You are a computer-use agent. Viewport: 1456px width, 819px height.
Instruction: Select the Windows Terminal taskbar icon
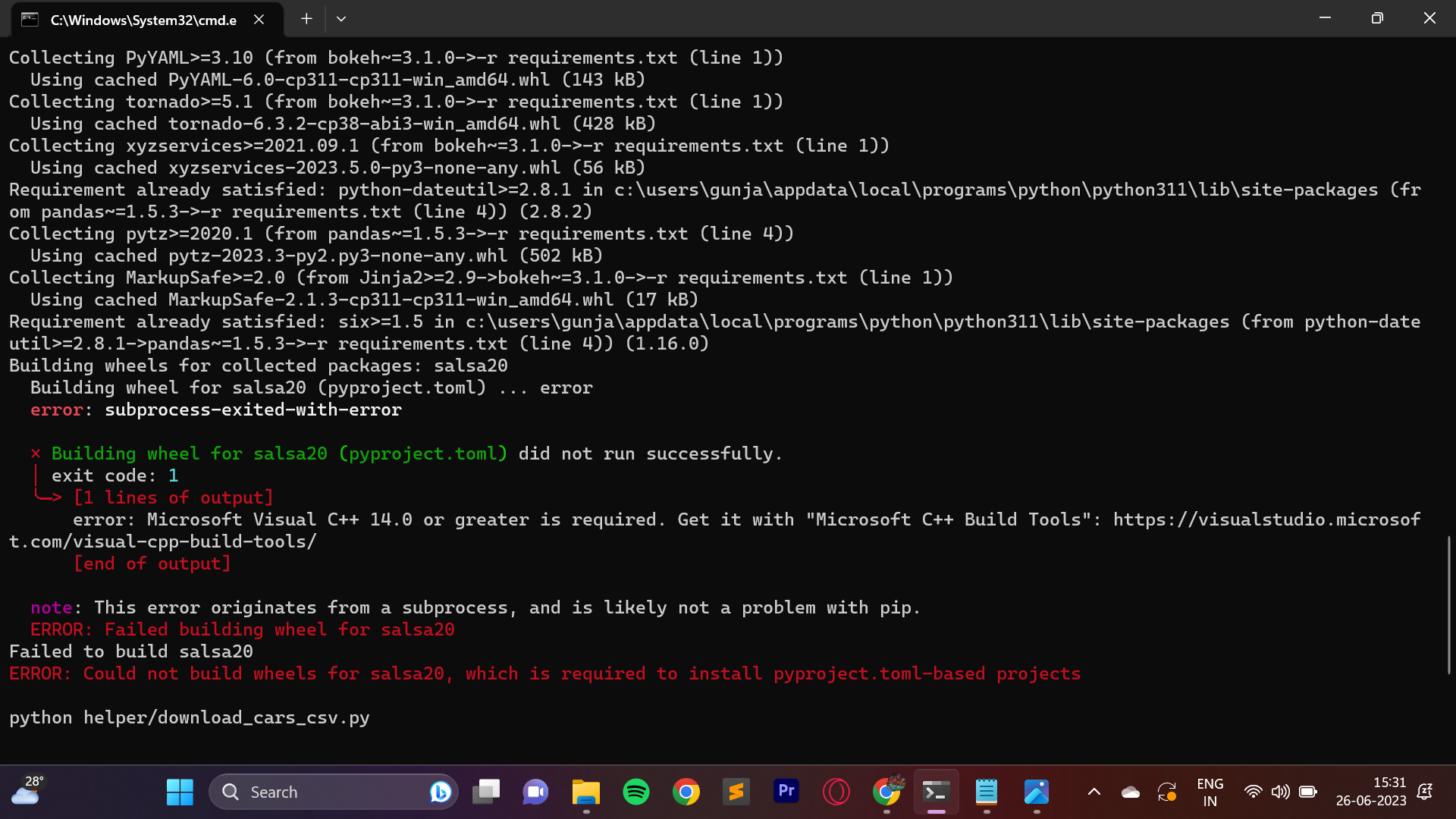coord(936,791)
